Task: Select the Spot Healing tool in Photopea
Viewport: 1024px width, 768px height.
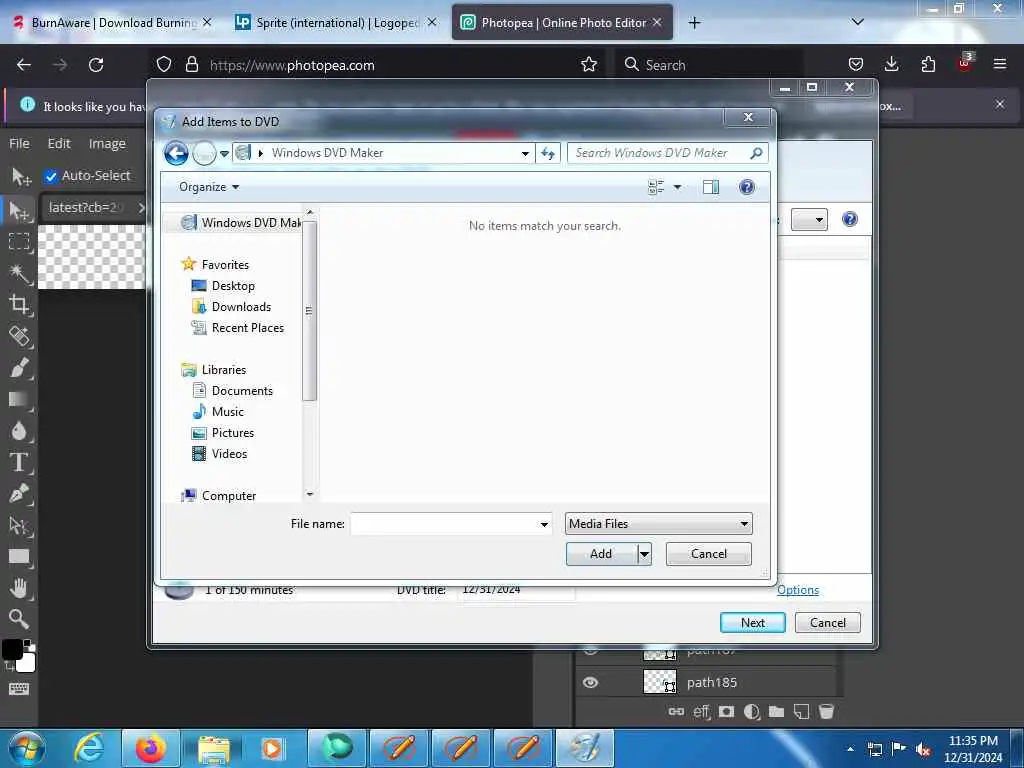Action: [x=19, y=336]
